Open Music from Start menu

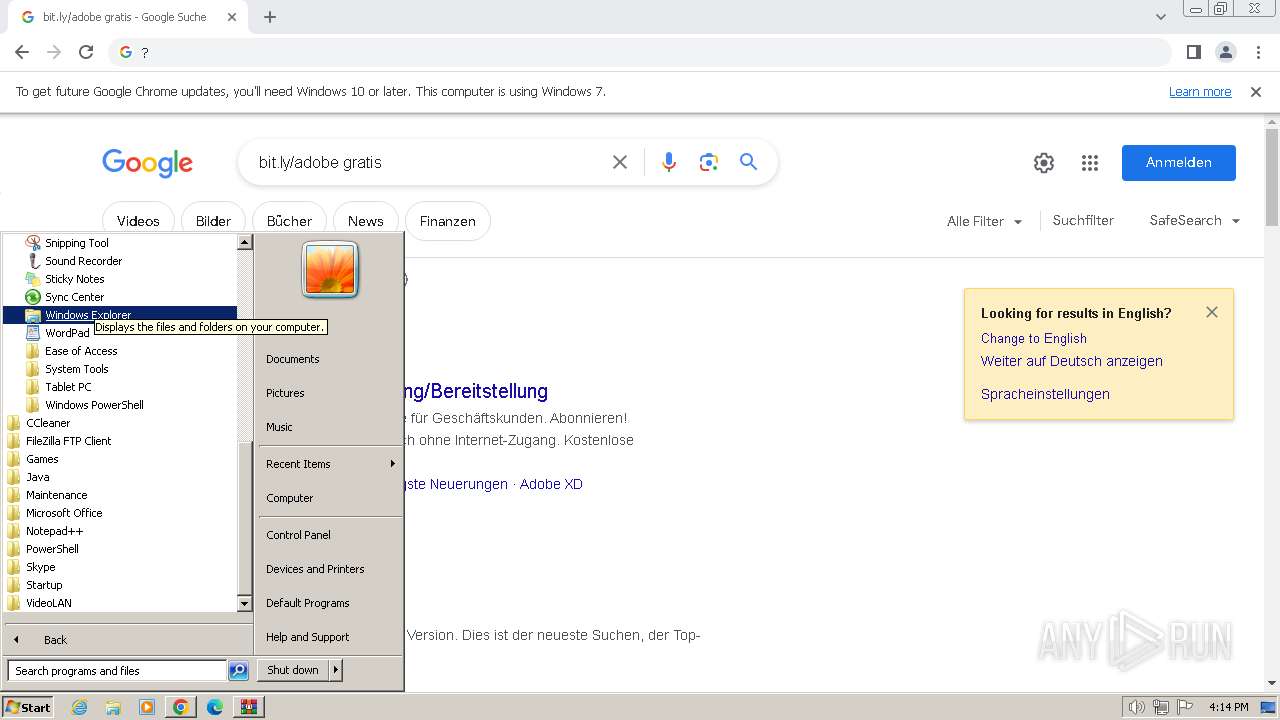tap(279, 427)
